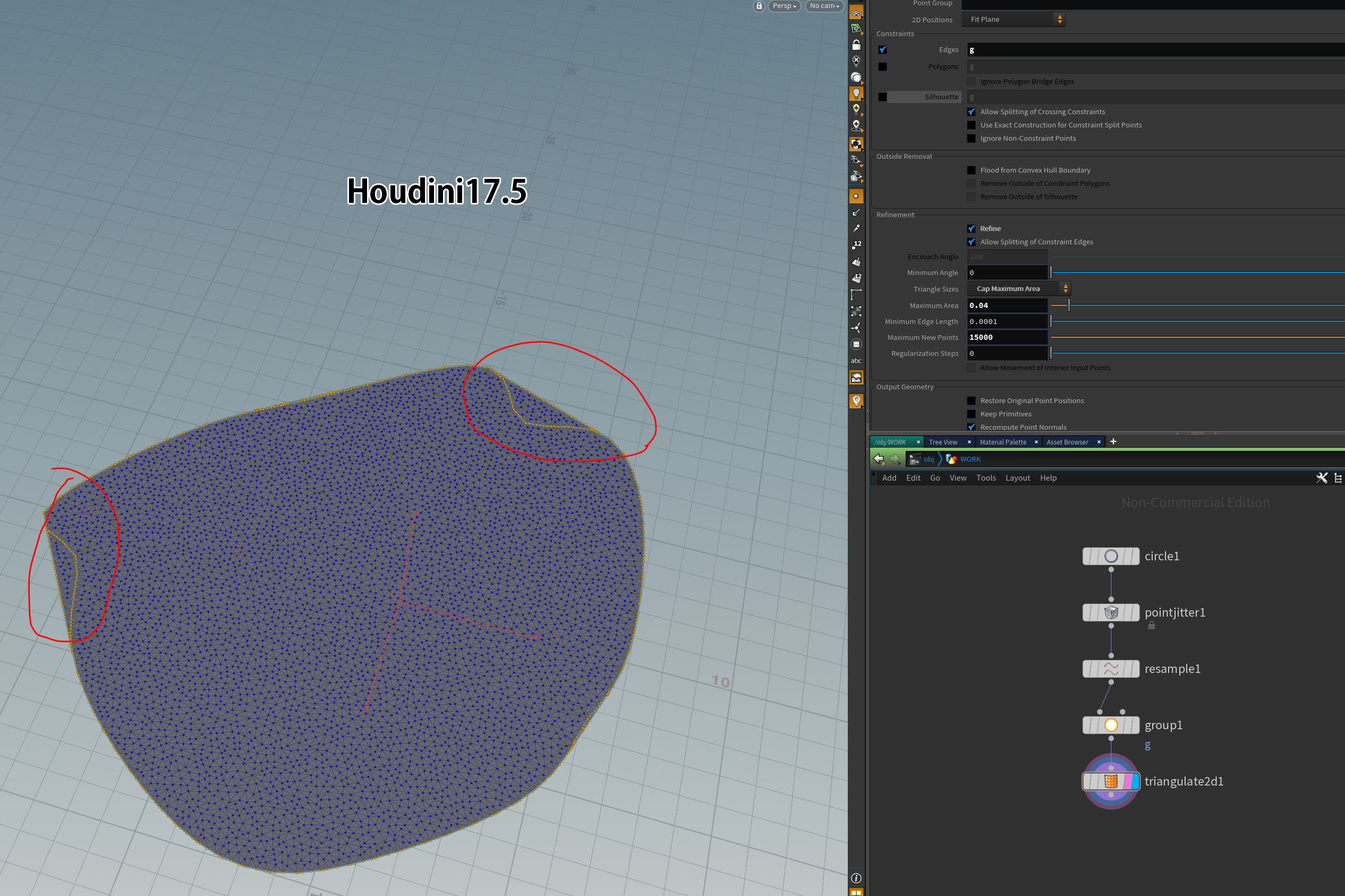Go back with the network editor back arrow
The image size is (1345, 896).
pyautogui.click(x=879, y=459)
